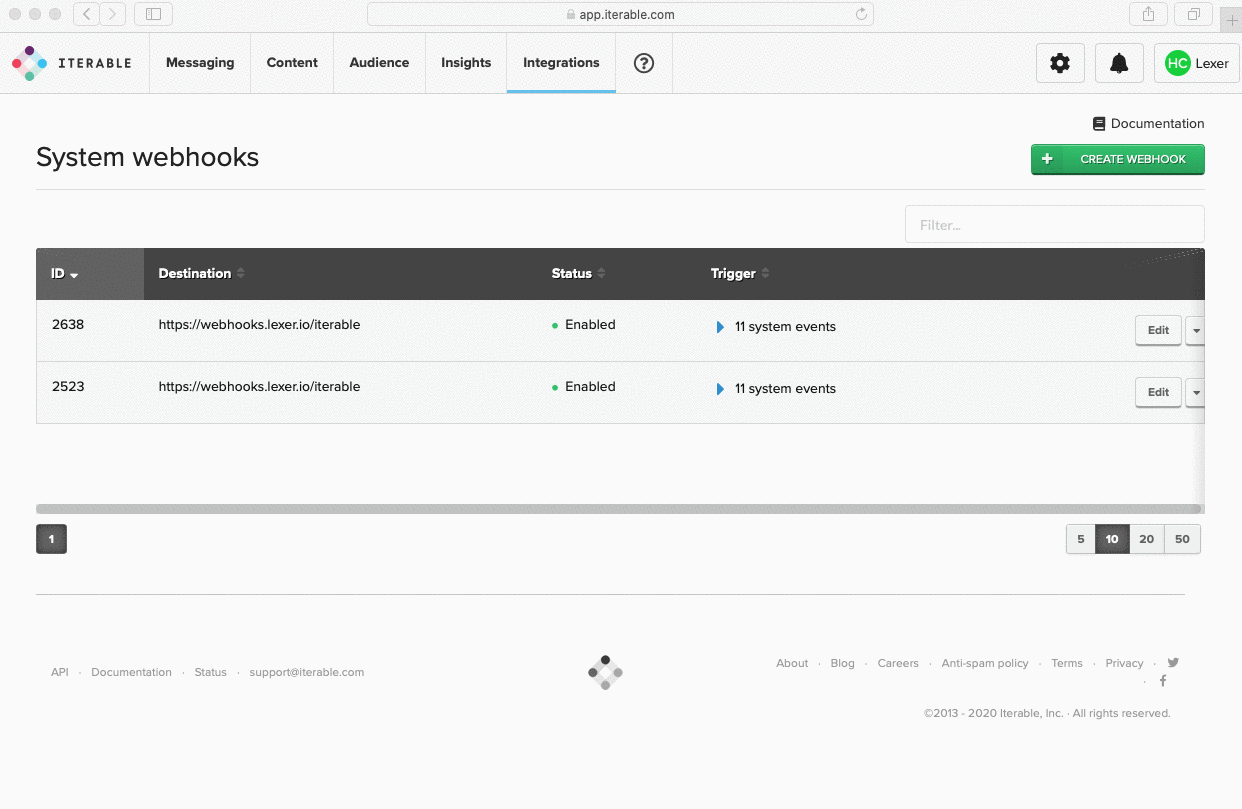Image resolution: width=1242 pixels, height=809 pixels.
Task: Open the Facebook icon in the footer
Action: pos(1163,681)
